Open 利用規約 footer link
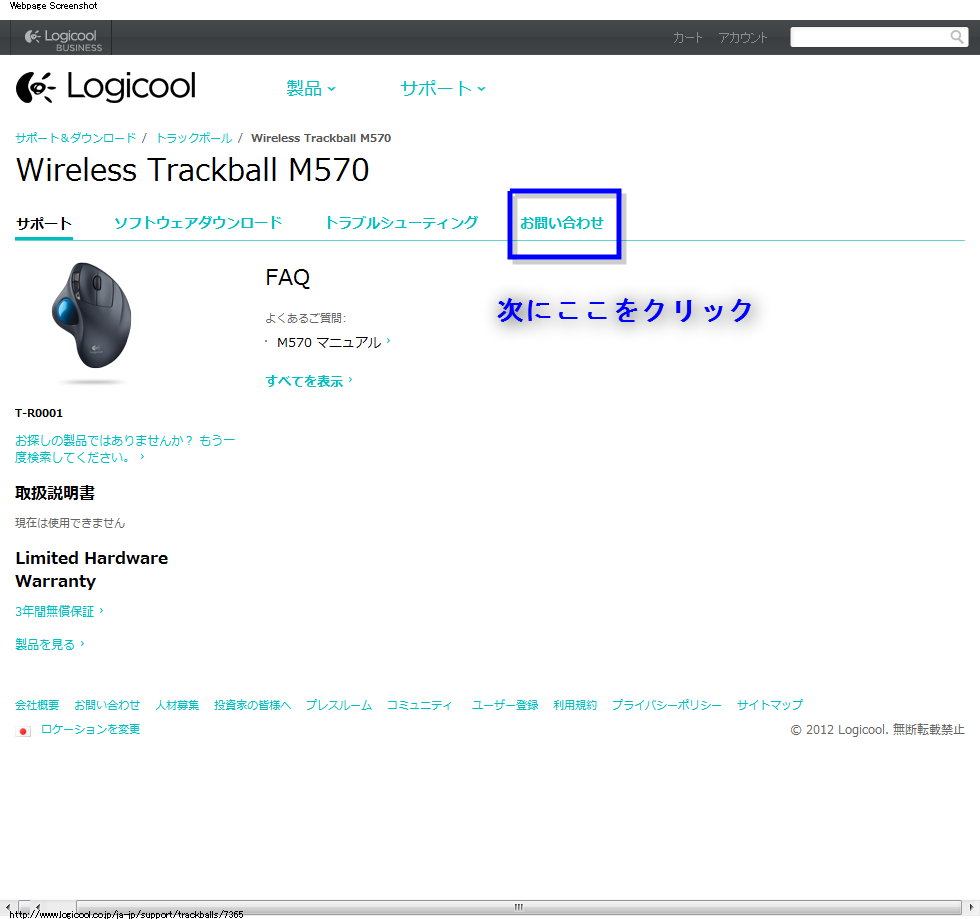 [575, 705]
